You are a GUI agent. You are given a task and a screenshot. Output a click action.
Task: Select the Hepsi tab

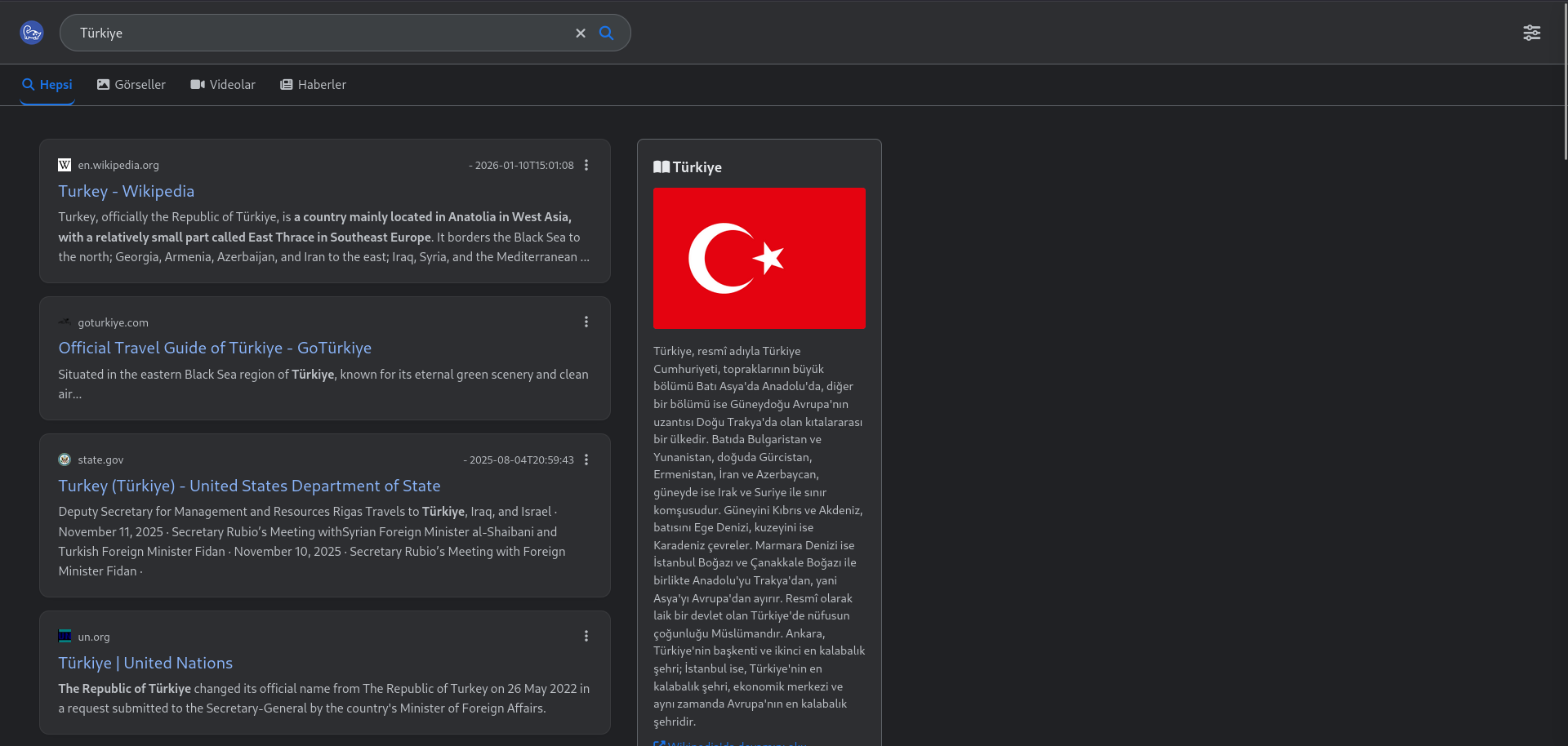[x=47, y=85]
